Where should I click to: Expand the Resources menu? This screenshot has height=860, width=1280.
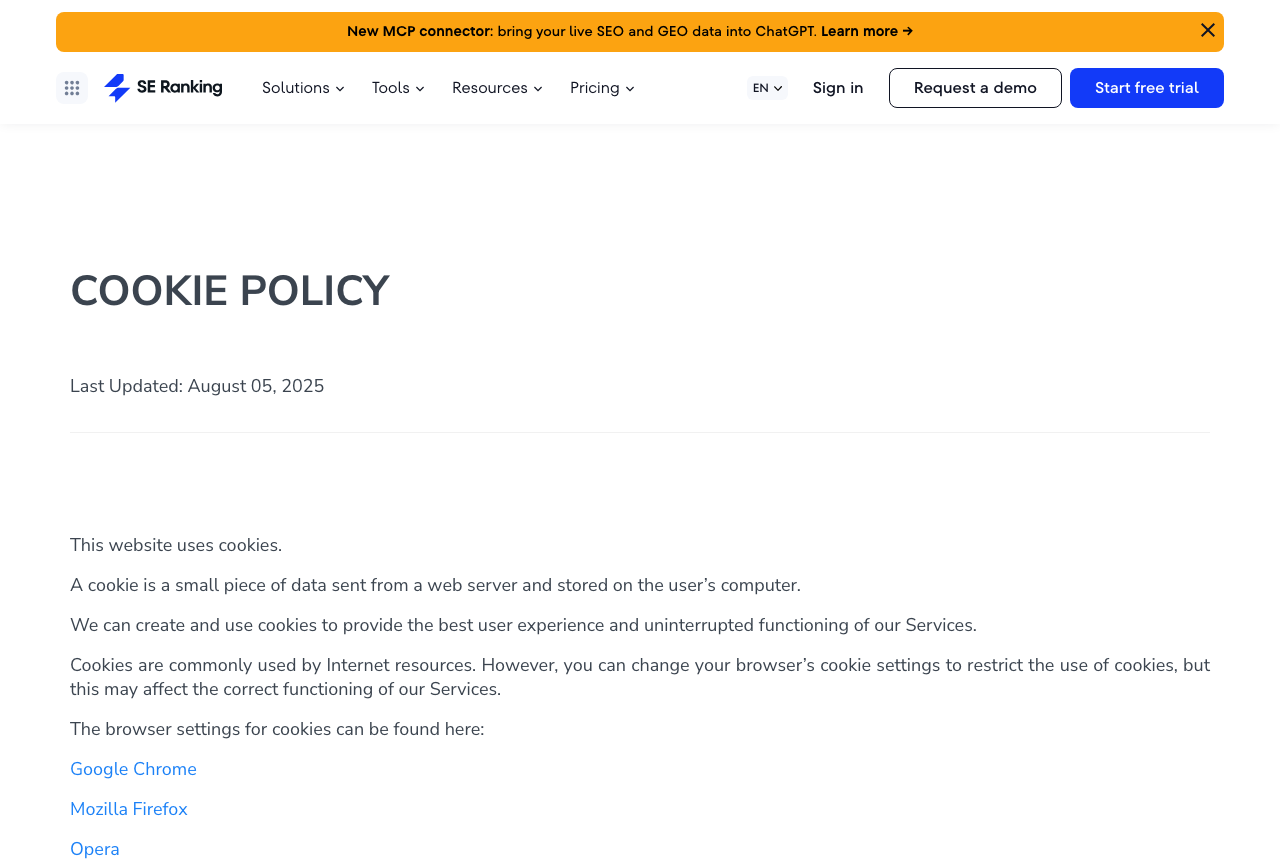pyautogui.click(x=497, y=88)
